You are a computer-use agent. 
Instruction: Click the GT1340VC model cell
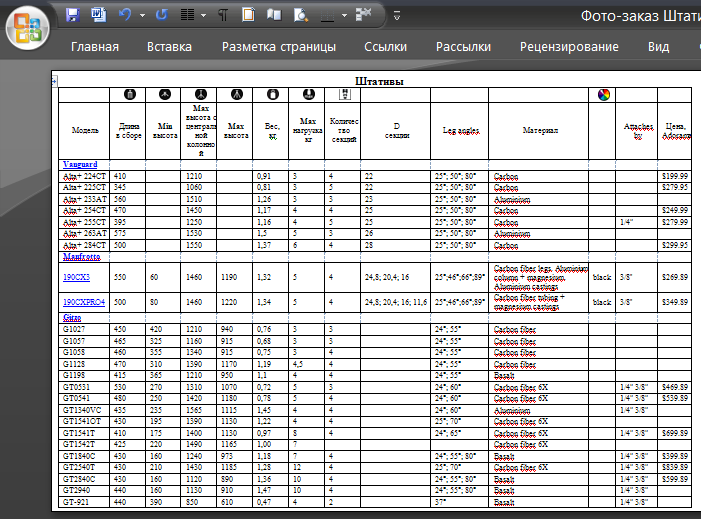82,410
